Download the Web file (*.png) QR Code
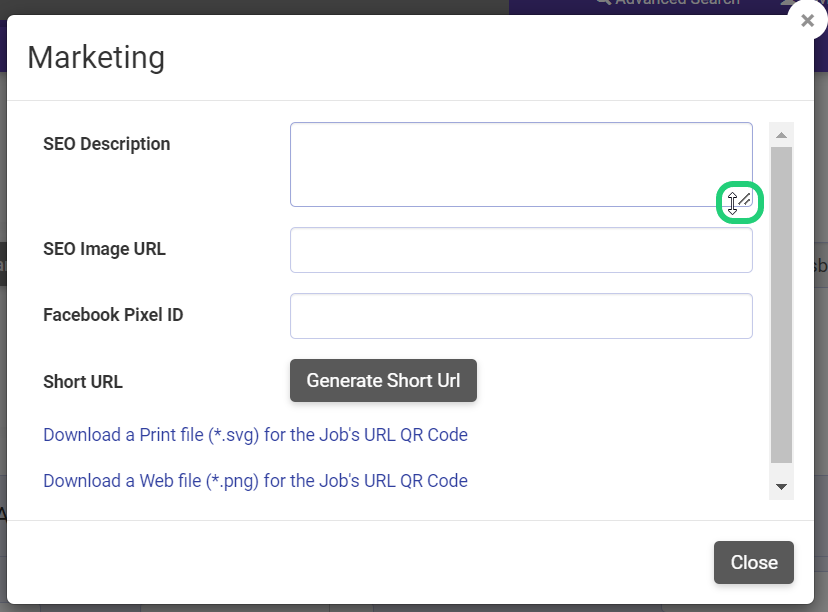Image resolution: width=828 pixels, height=612 pixels. 256,481
